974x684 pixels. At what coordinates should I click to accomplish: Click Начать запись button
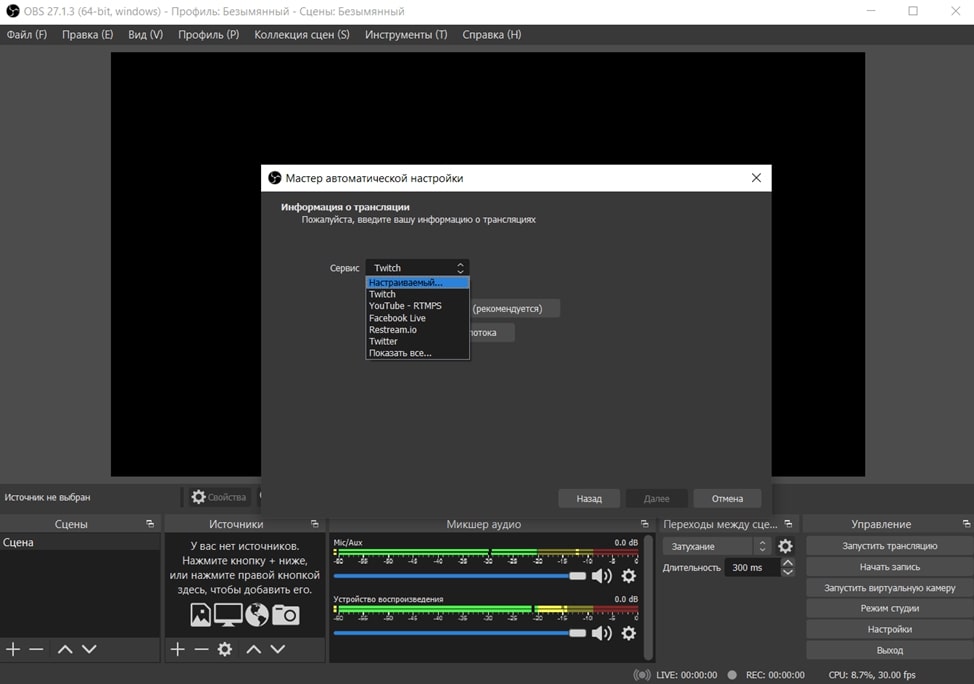coord(890,567)
